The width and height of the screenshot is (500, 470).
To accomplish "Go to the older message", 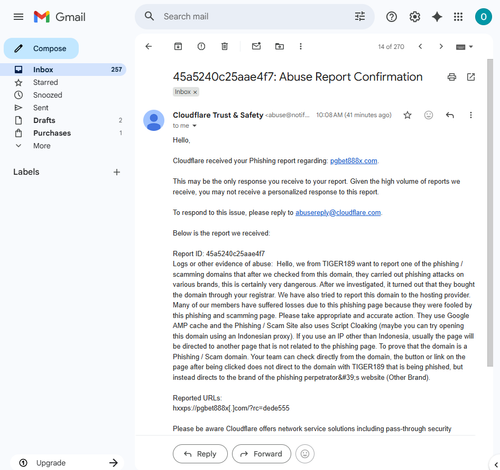I will 441,46.
